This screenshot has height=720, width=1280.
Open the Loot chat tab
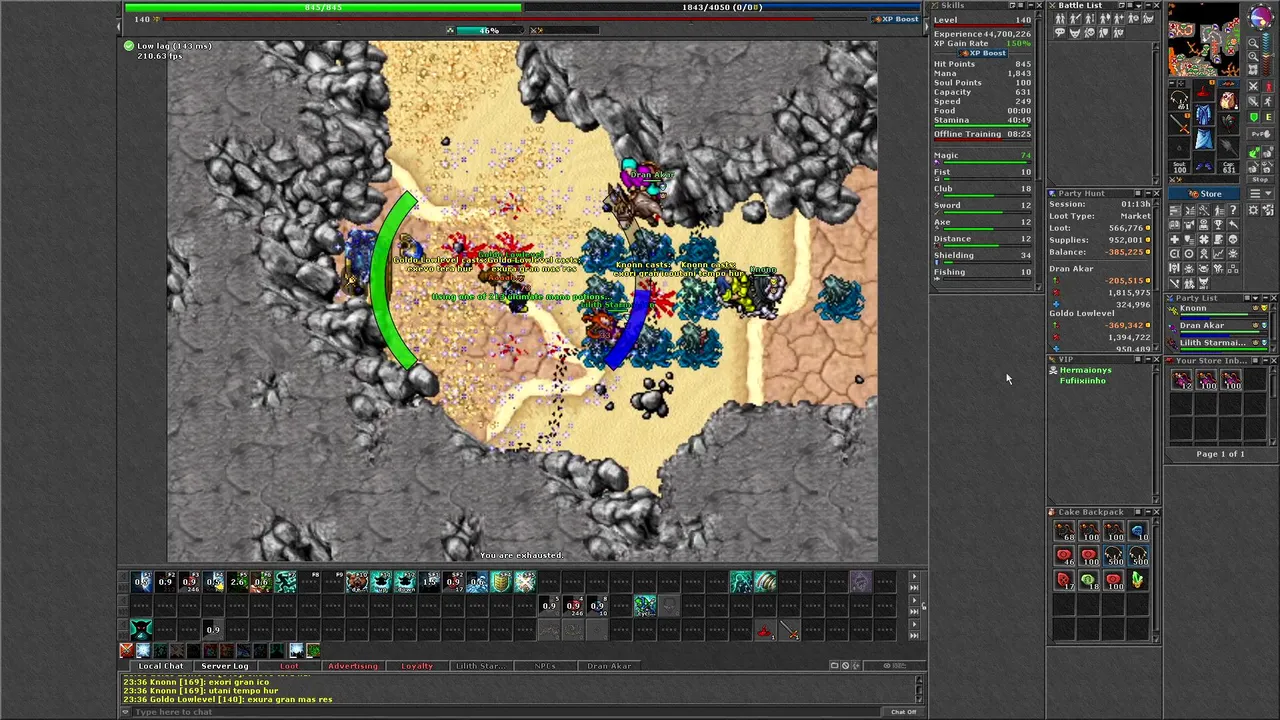pyautogui.click(x=289, y=666)
